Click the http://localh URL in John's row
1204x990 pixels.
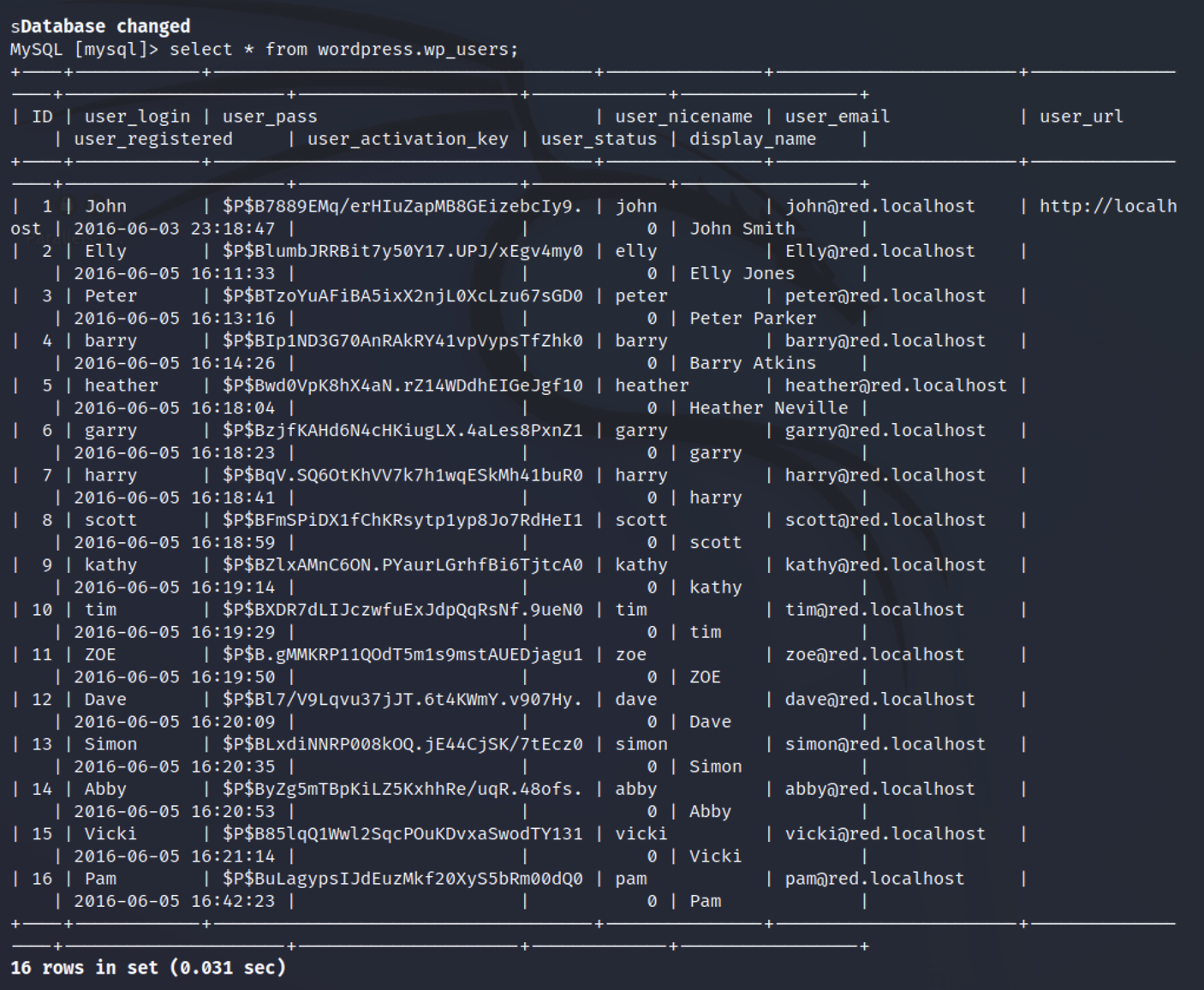tap(1107, 206)
